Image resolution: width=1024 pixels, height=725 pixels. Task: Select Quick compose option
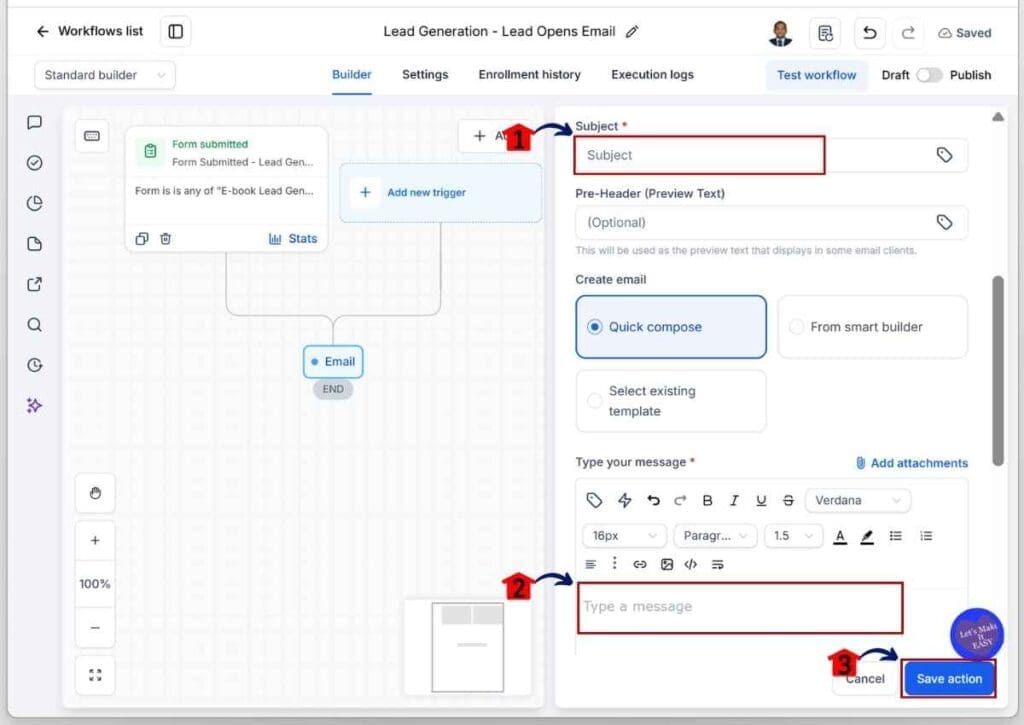tap(671, 327)
